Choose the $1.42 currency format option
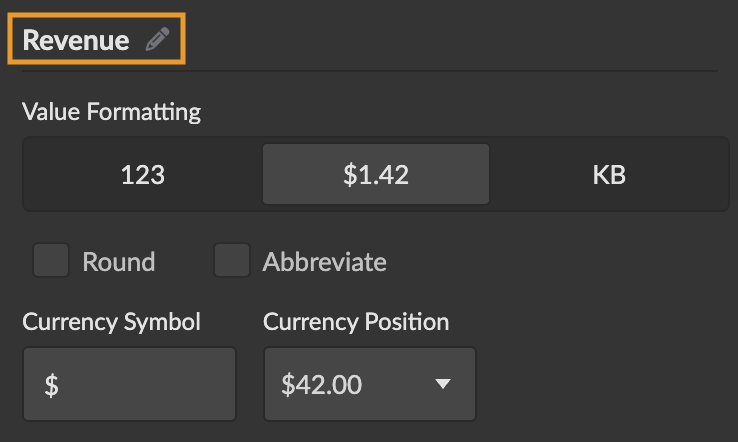 (x=376, y=175)
